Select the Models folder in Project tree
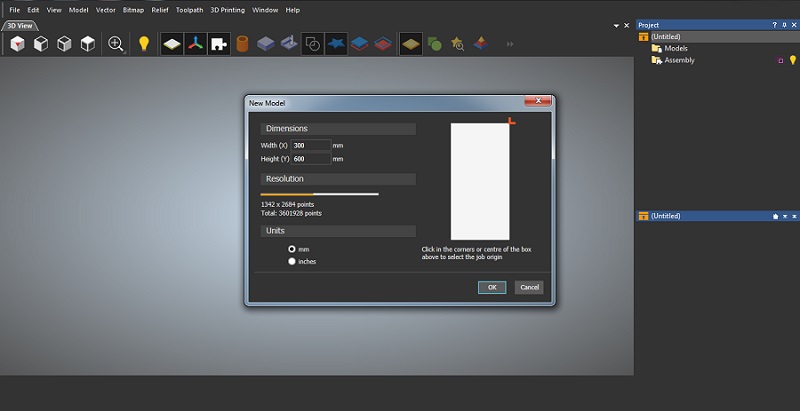Viewport: 800px width, 411px height. (676, 48)
